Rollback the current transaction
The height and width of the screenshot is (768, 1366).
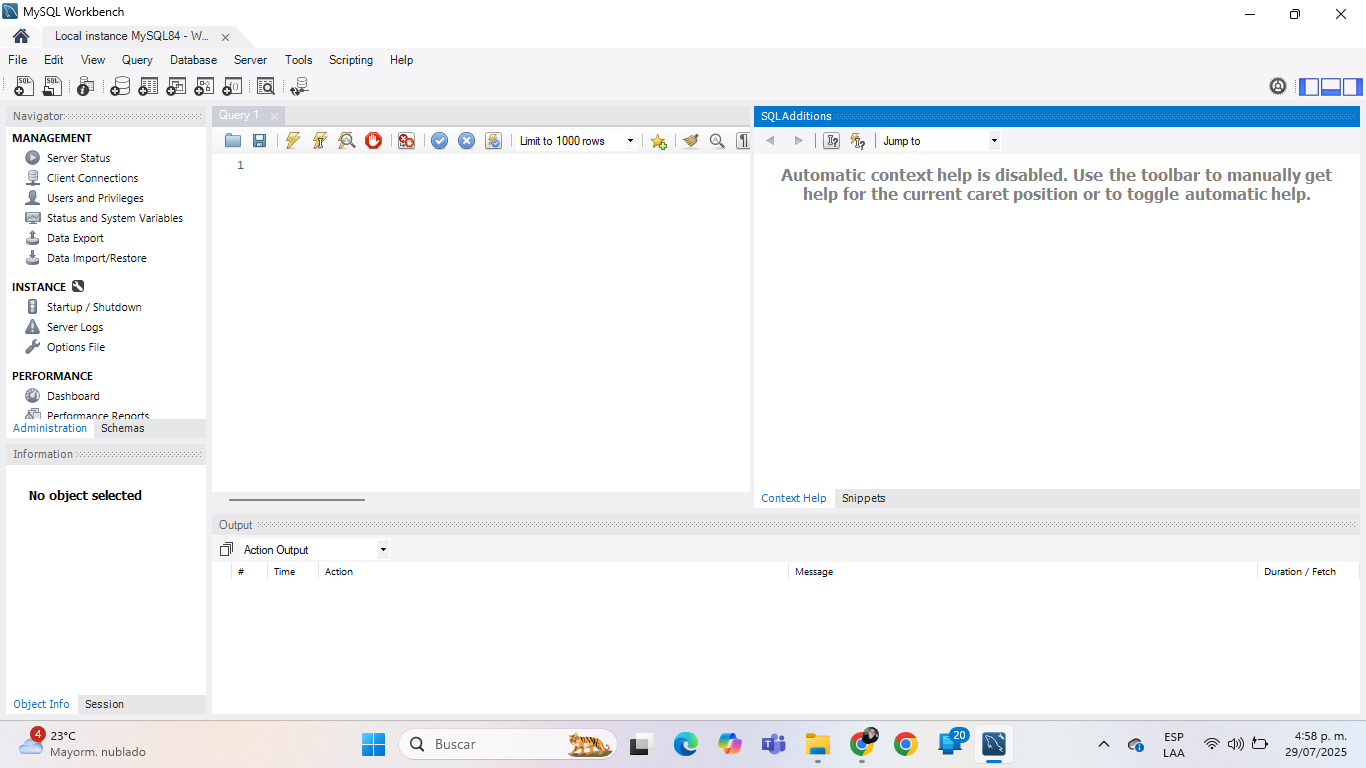pos(466,141)
